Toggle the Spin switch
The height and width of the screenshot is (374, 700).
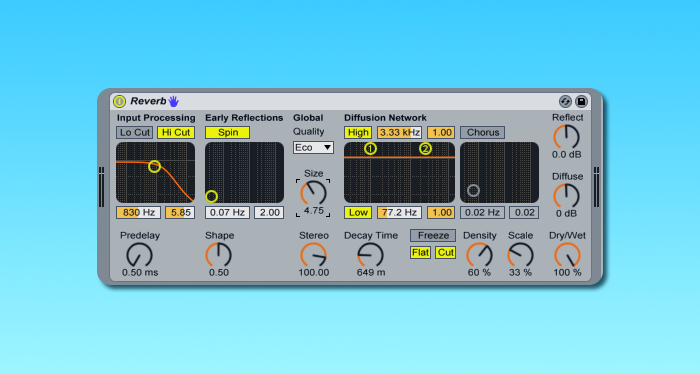click(x=228, y=133)
